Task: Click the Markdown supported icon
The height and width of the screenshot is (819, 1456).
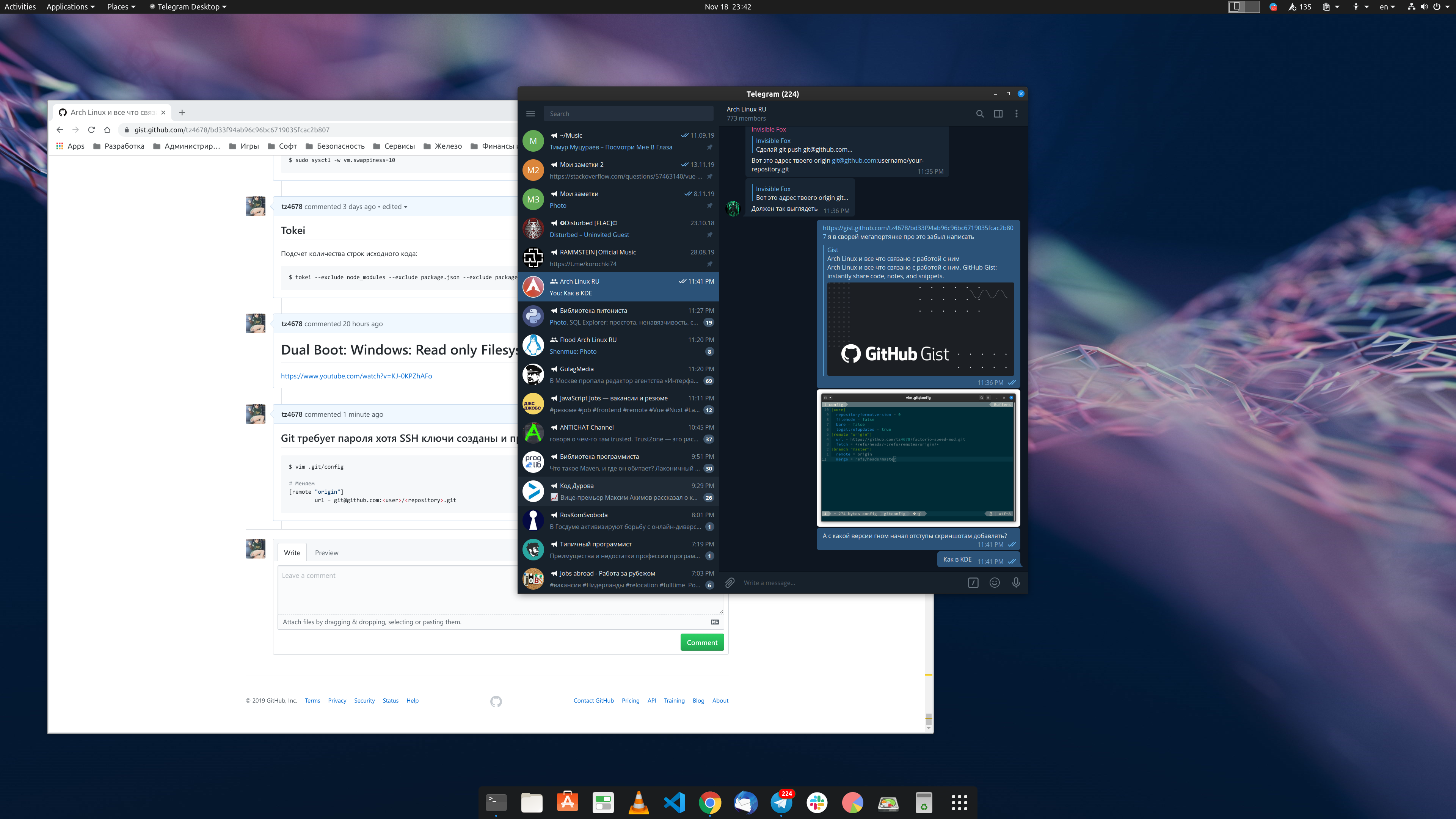Action: click(715, 622)
